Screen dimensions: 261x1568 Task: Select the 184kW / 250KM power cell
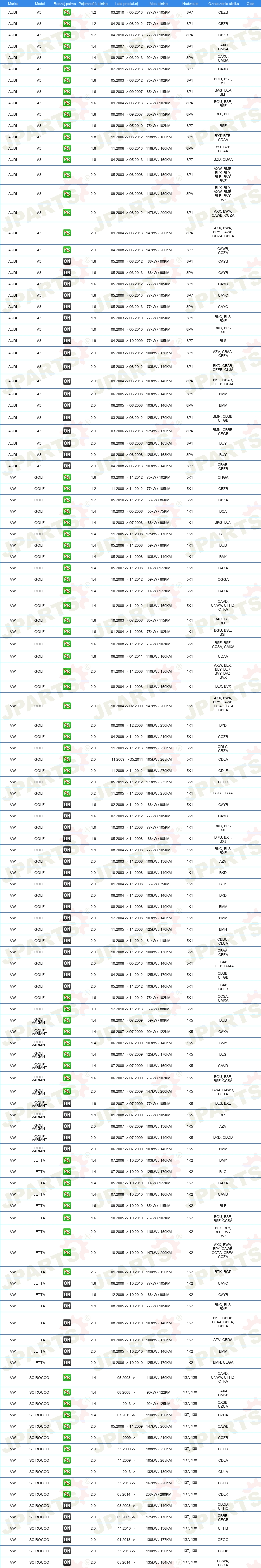click(159, 793)
